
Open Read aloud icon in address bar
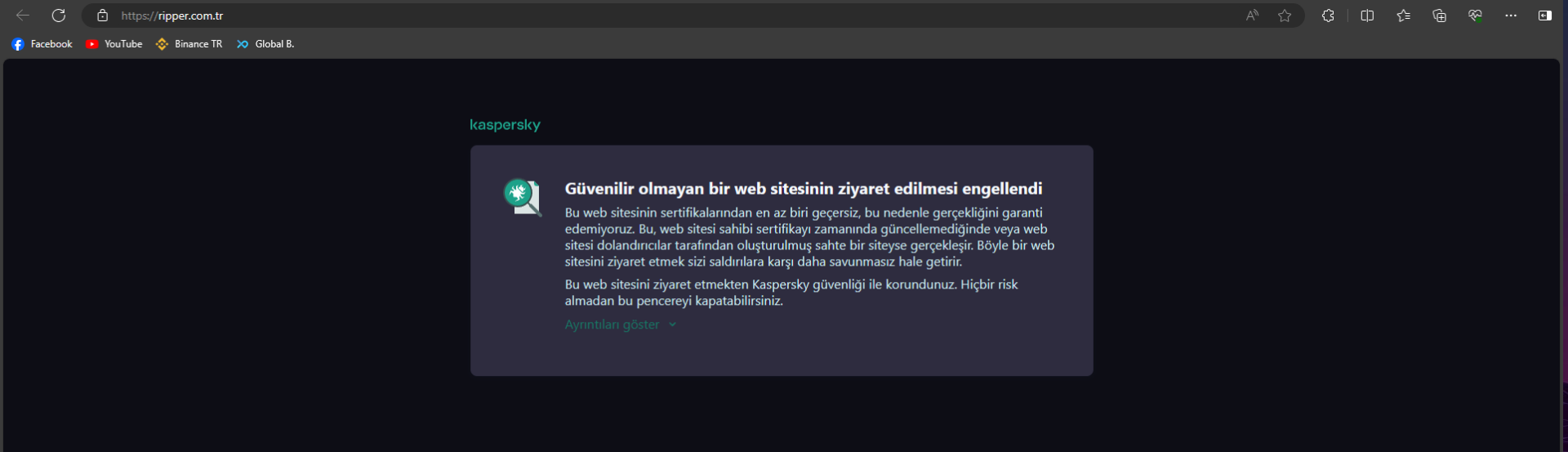click(1252, 16)
